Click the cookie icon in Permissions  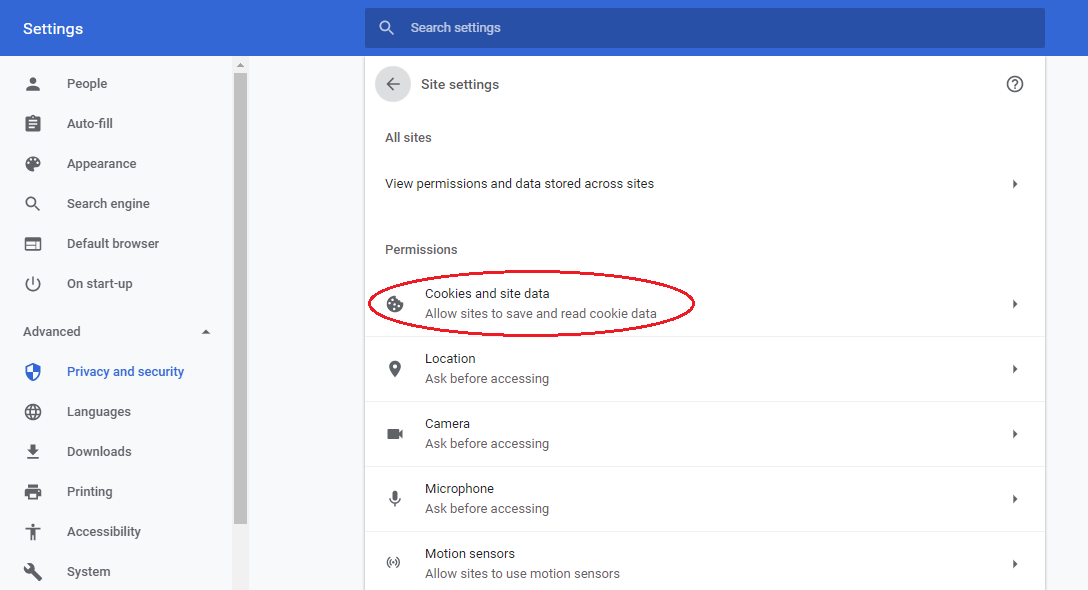tap(395, 304)
